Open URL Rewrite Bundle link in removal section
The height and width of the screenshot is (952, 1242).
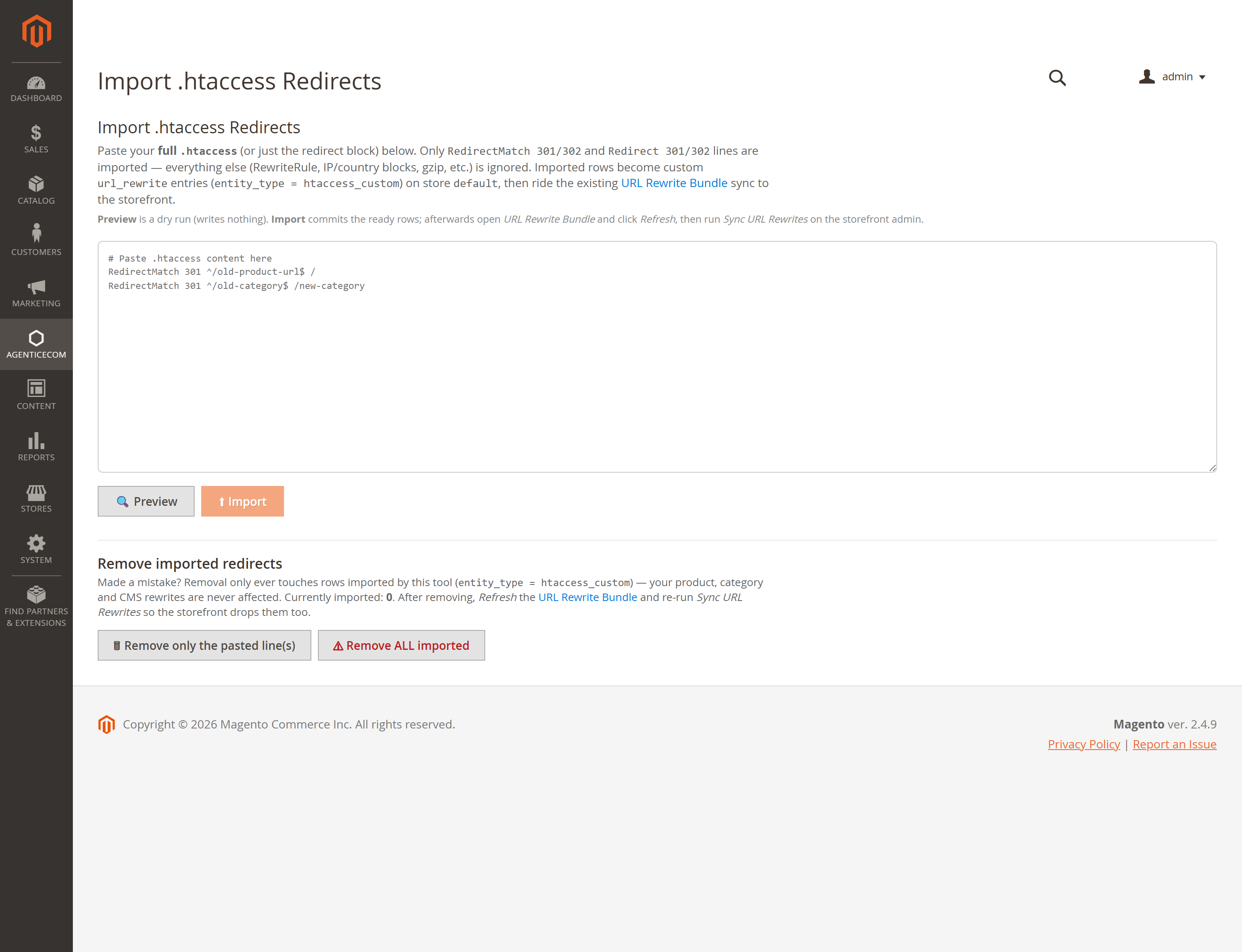pyautogui.click(x=588, y=597)
